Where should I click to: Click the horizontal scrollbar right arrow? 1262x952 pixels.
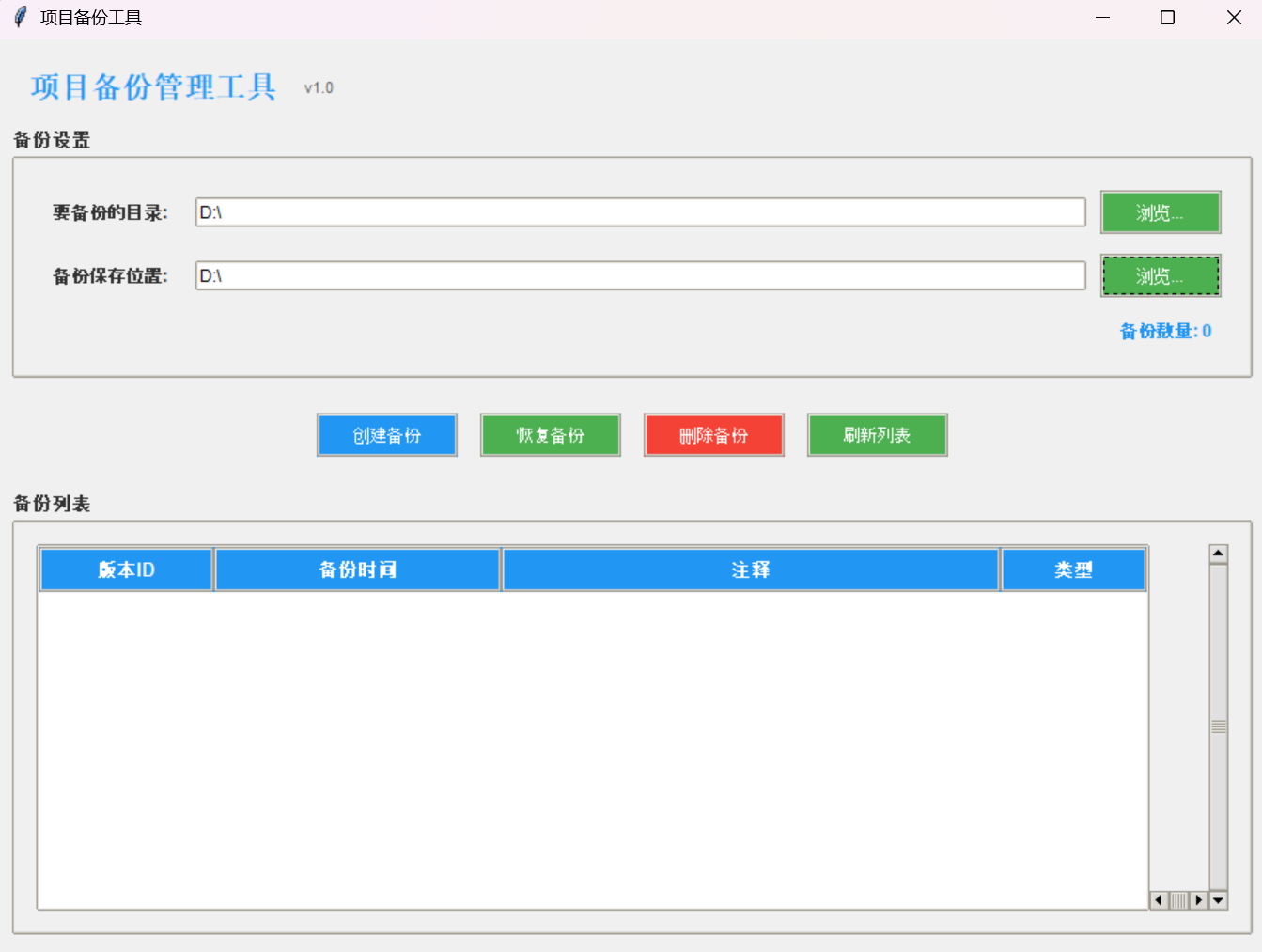1198,900
